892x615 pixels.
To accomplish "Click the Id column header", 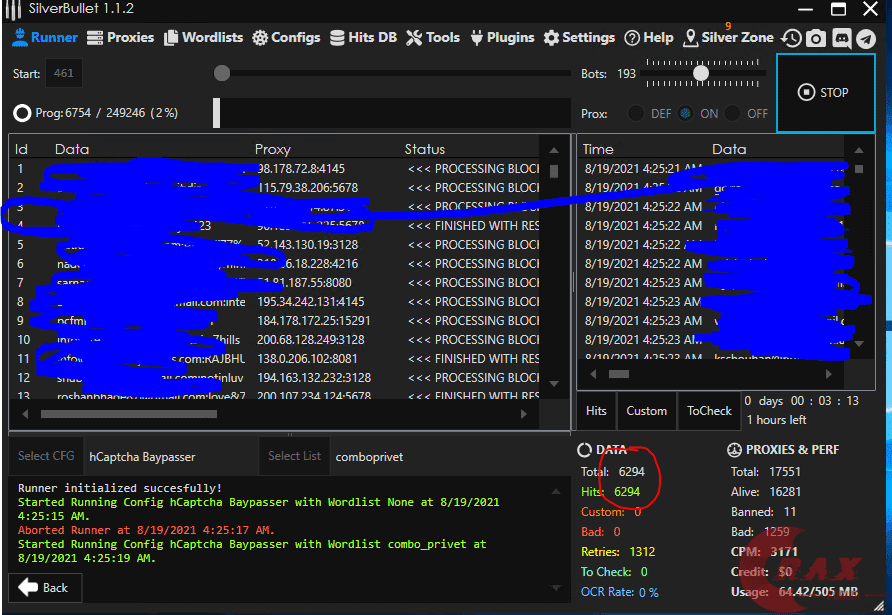I will [21, 149].
